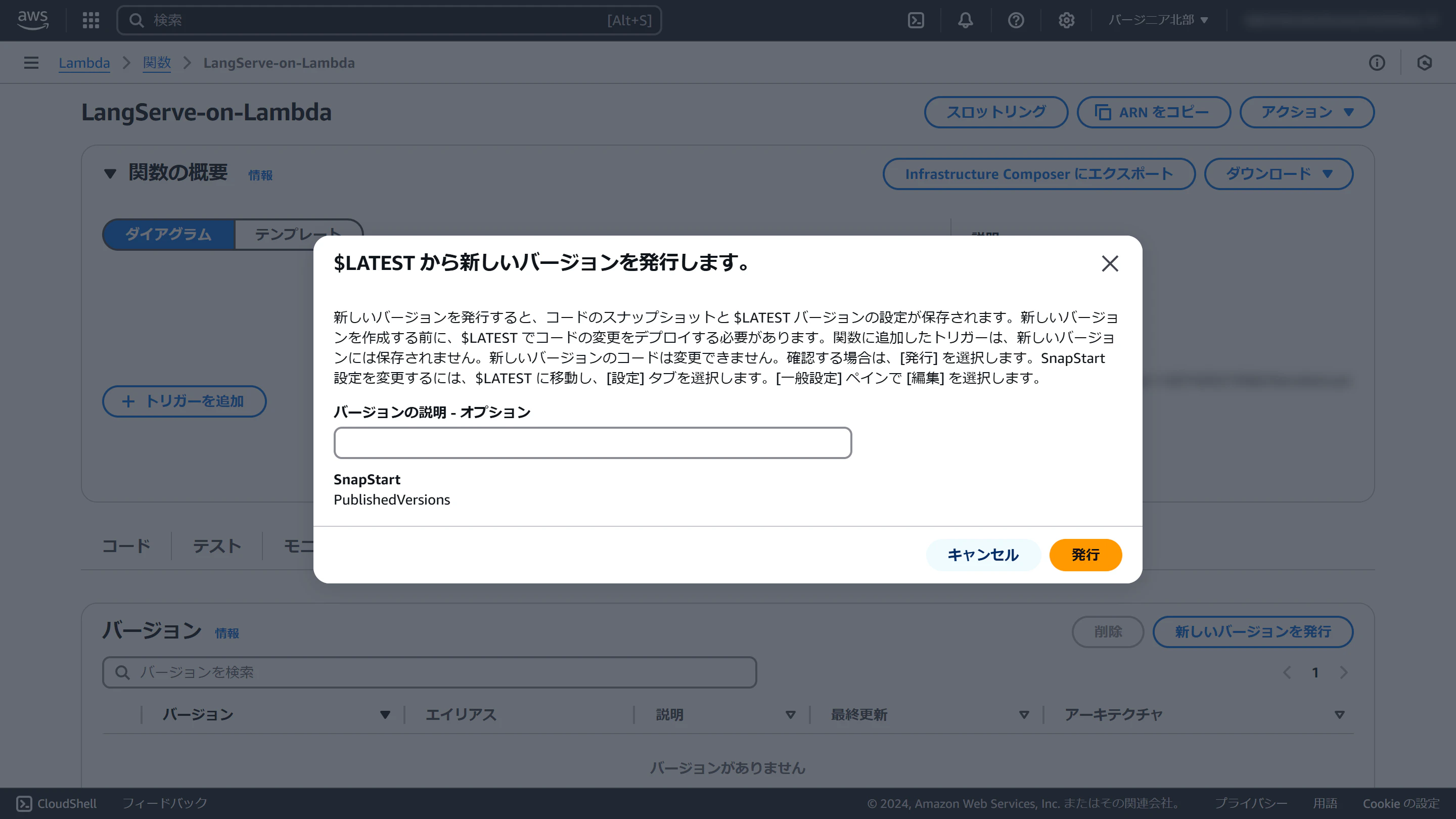This screenshot has height=819, width=1456.
Task: Open 情報 link beside 関数の概要
Action: point(260,175)
